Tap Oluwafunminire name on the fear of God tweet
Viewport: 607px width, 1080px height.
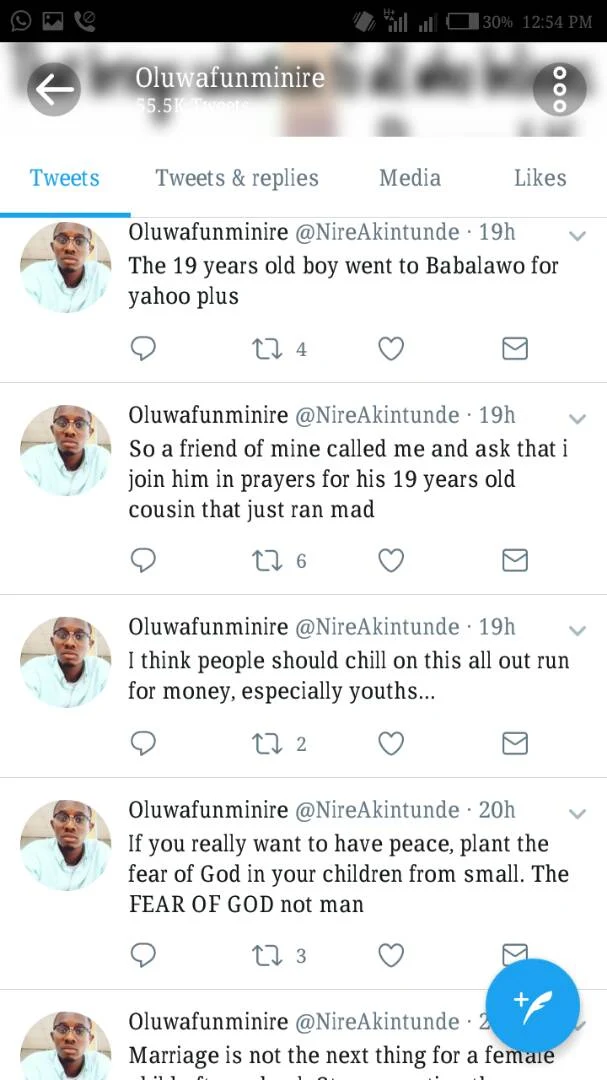208,809
